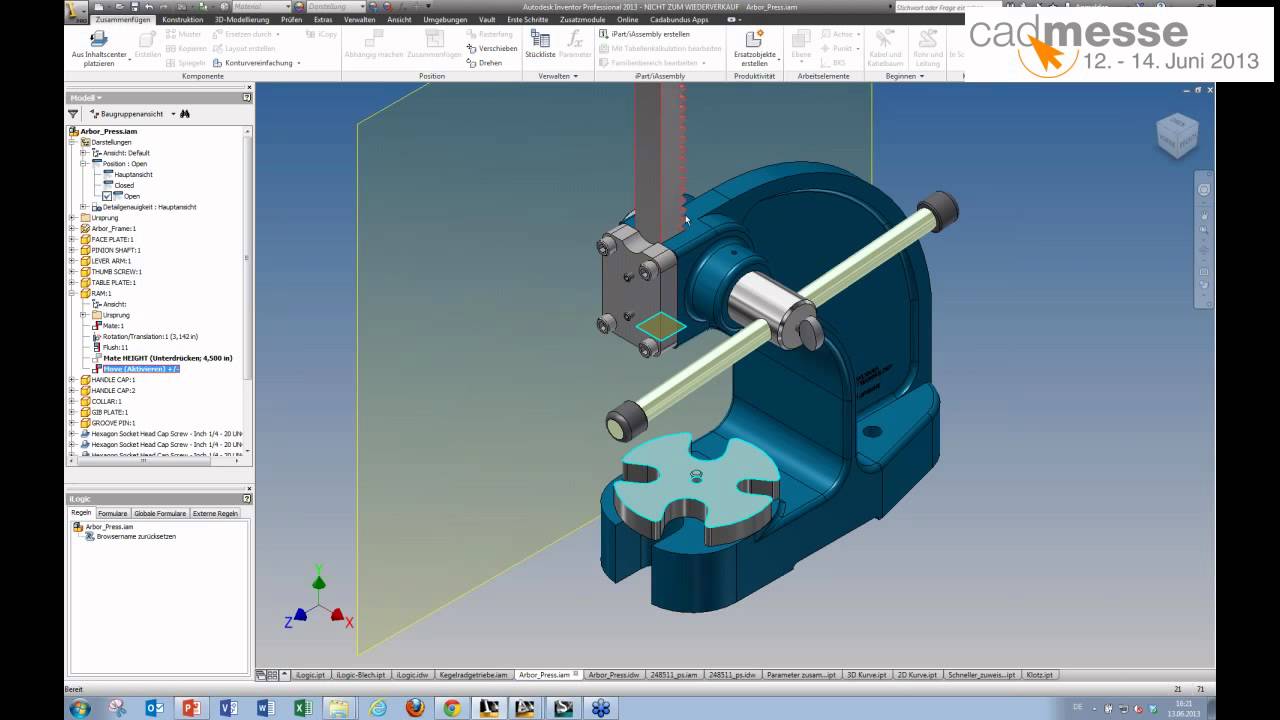Viewport: 1280px width, 720px height.
Task: Open Chrome from the taskbar
Action: pyautogui.click(x=451, y=708)
